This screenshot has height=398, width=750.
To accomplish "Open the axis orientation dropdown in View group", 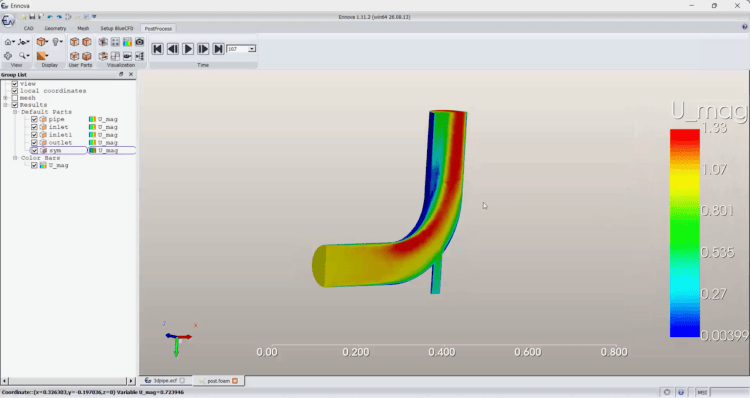I will pyautogui.click(x=23, y=42).
